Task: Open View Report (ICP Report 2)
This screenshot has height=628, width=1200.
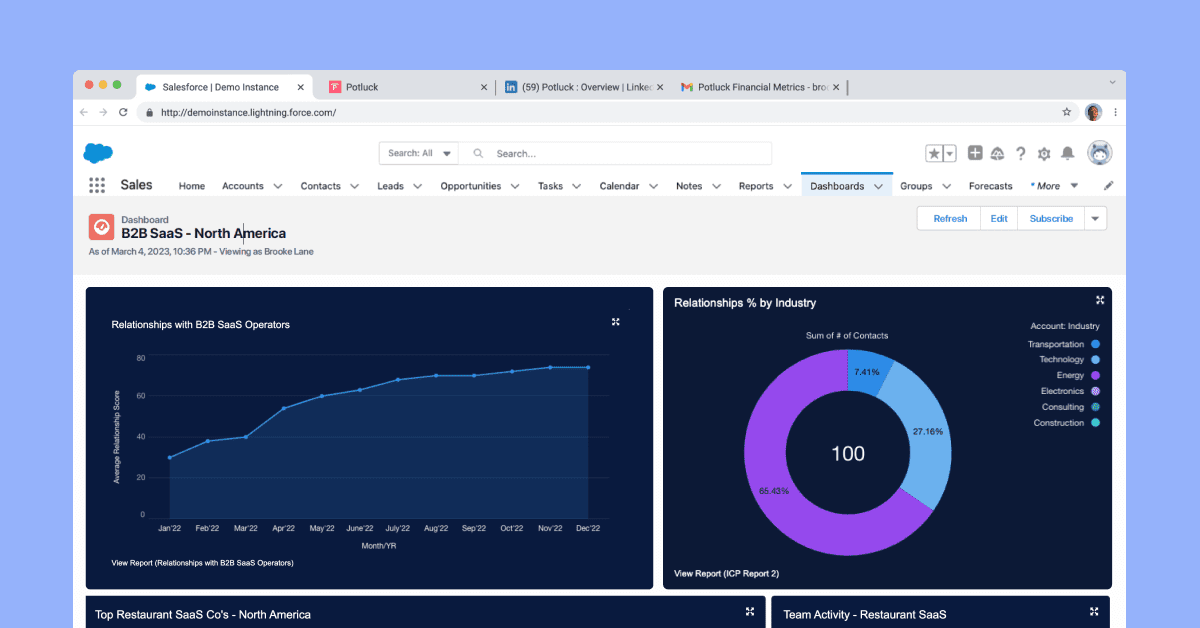Action: 726,574
